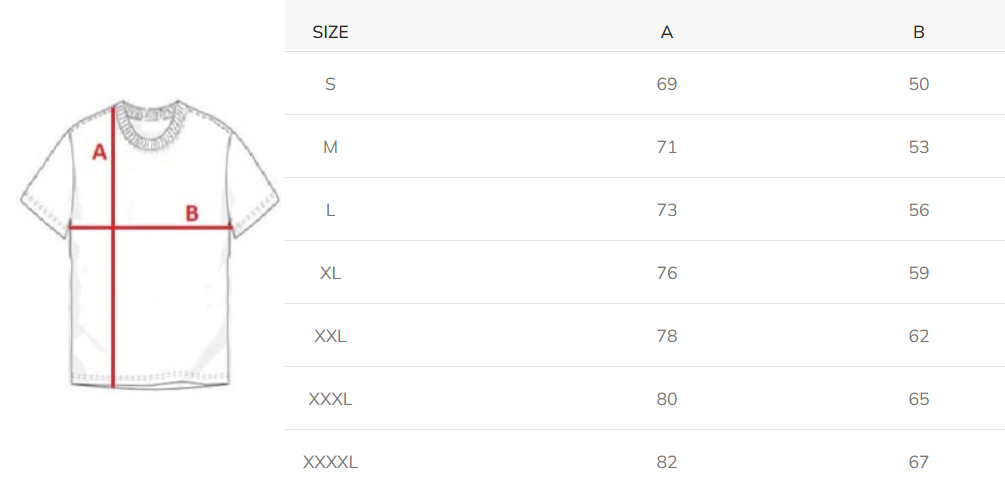Click the XXXXL size row label
Screen dimensions: 1005x490
[330, 462]
